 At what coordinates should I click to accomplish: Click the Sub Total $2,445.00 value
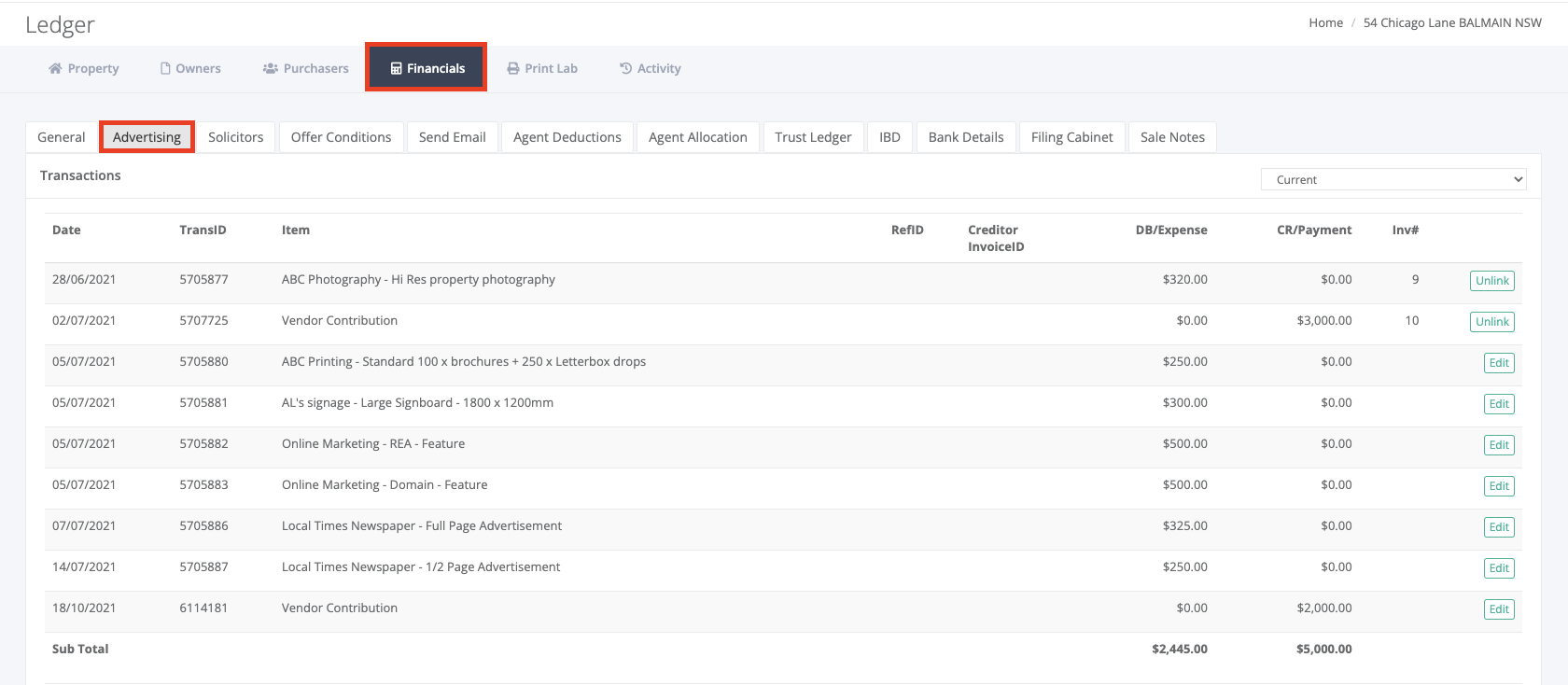(1180, 649)
